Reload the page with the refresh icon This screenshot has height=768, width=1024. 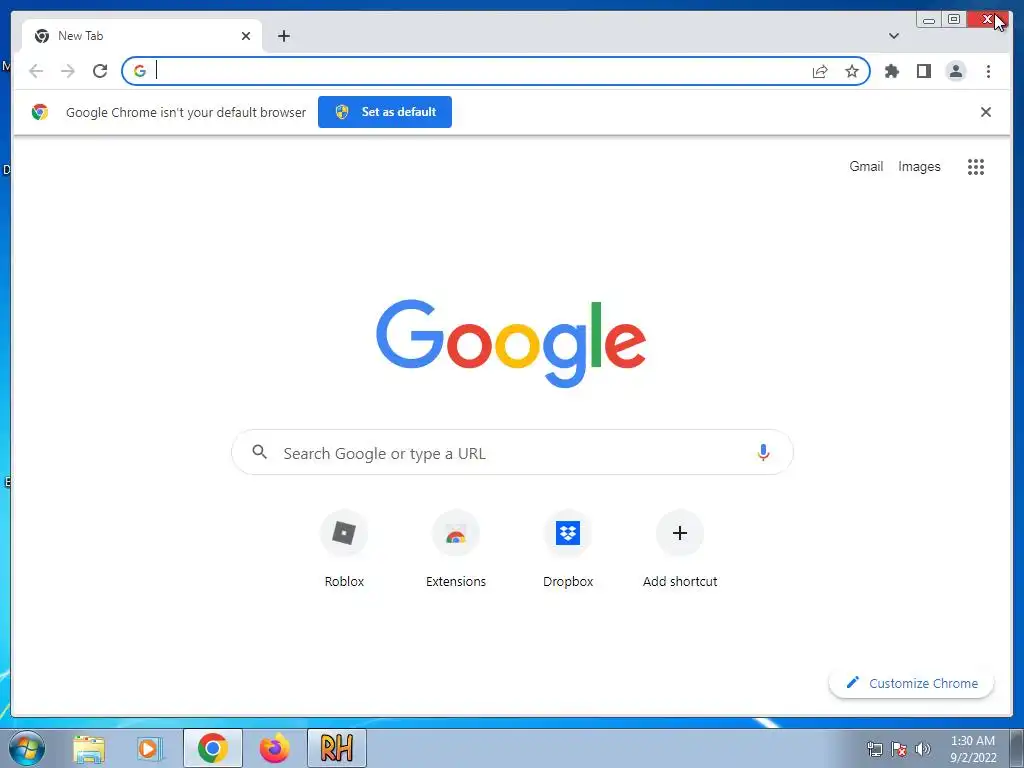100,71
